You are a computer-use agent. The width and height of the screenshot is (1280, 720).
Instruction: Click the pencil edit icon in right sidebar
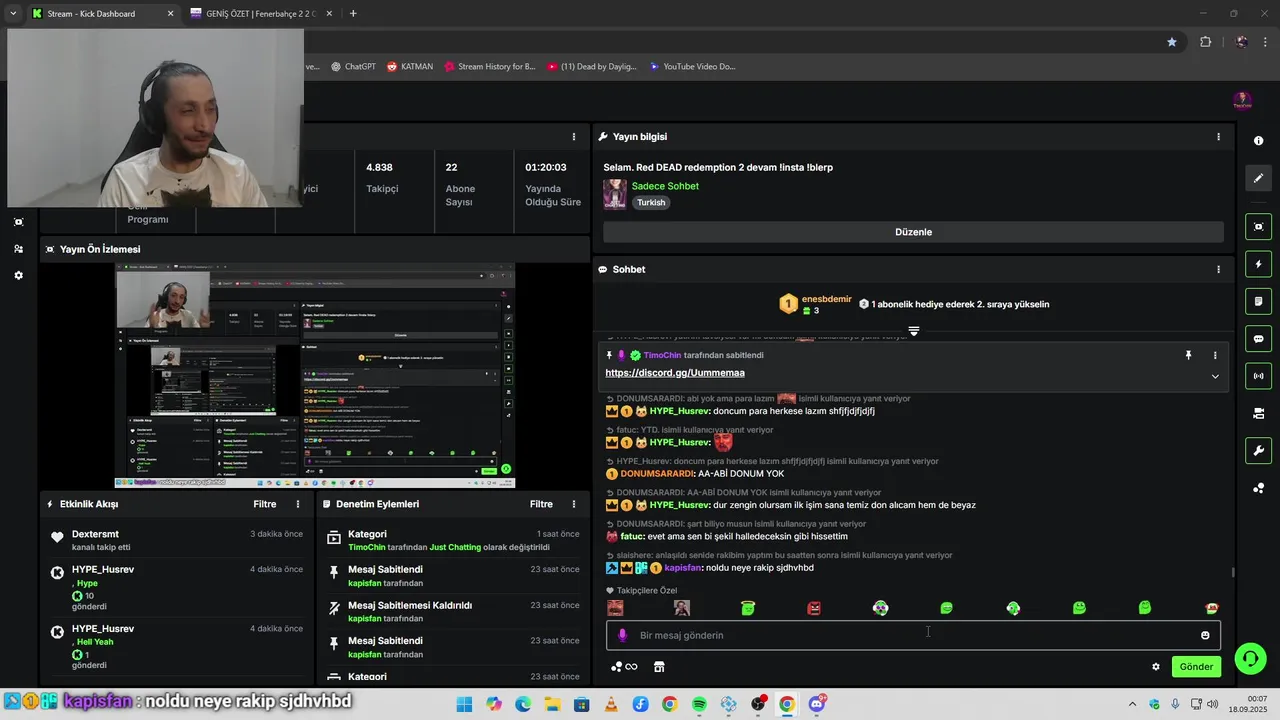pyautogui.click(x=1258, y=178)
